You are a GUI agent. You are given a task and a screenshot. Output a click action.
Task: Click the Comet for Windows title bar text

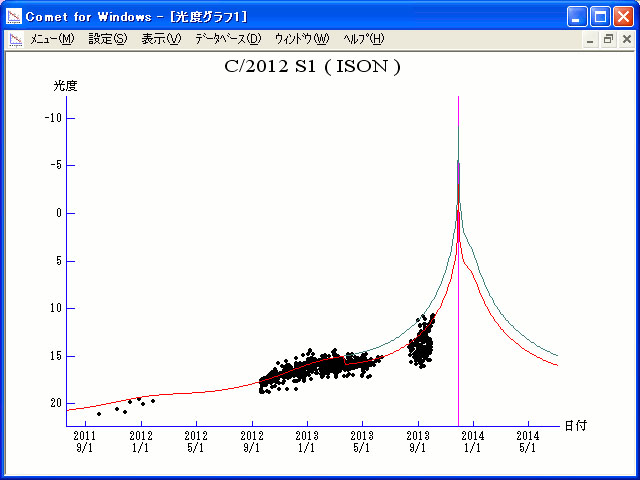click(137, 17)
